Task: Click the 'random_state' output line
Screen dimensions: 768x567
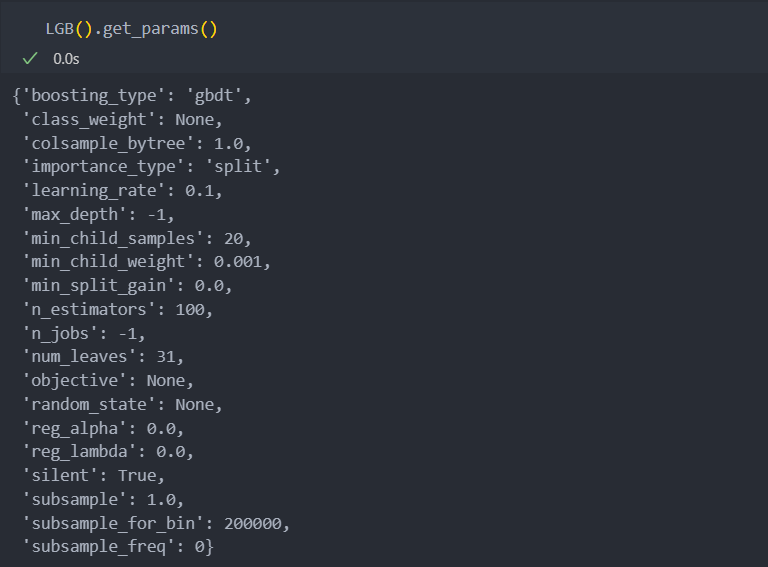Action: tap(122, 405)
